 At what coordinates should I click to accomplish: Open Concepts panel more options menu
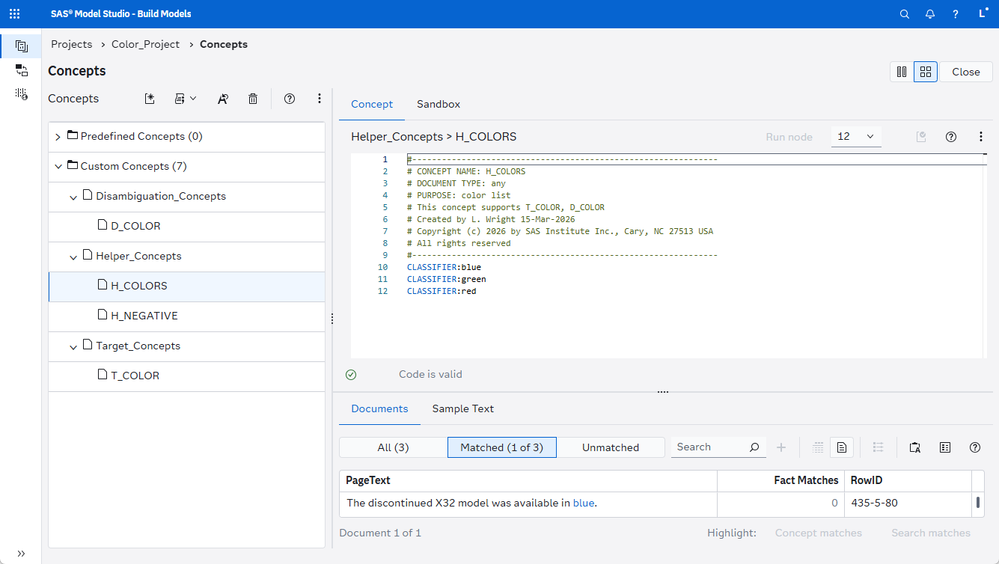point(319,99)
